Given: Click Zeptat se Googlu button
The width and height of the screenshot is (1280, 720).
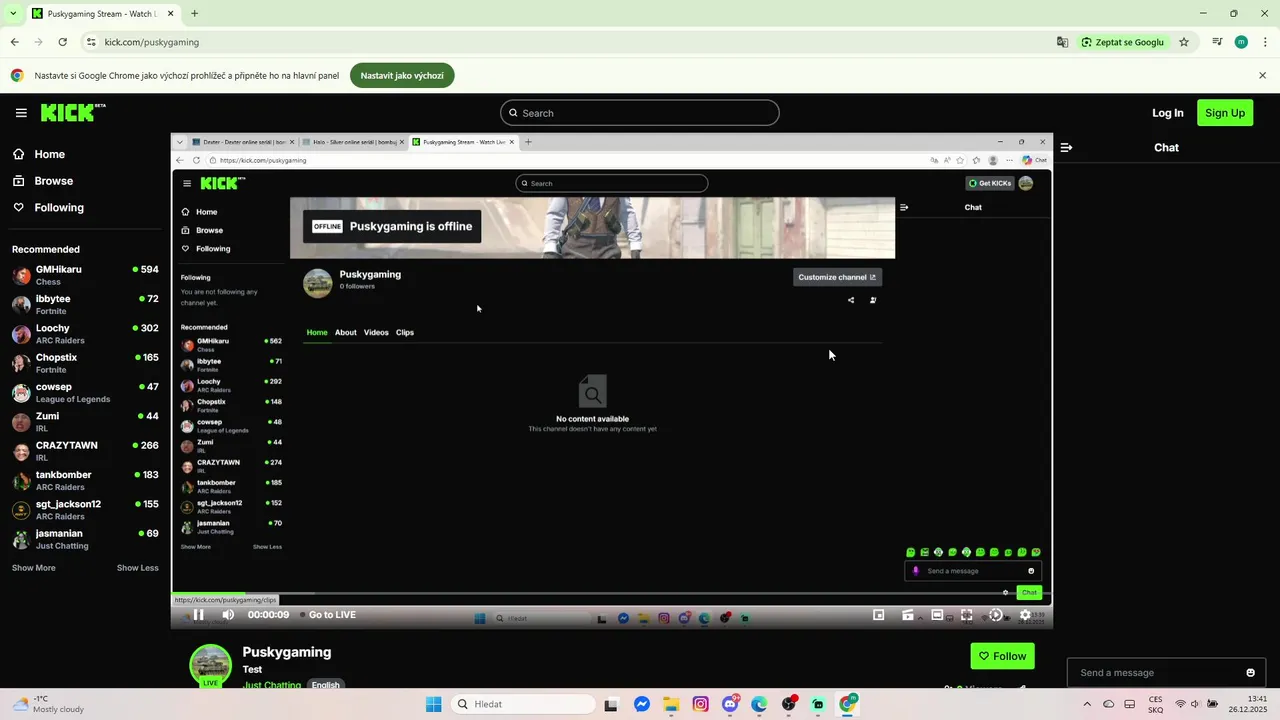Looking at the screenshot, I should click(1122, 42).
